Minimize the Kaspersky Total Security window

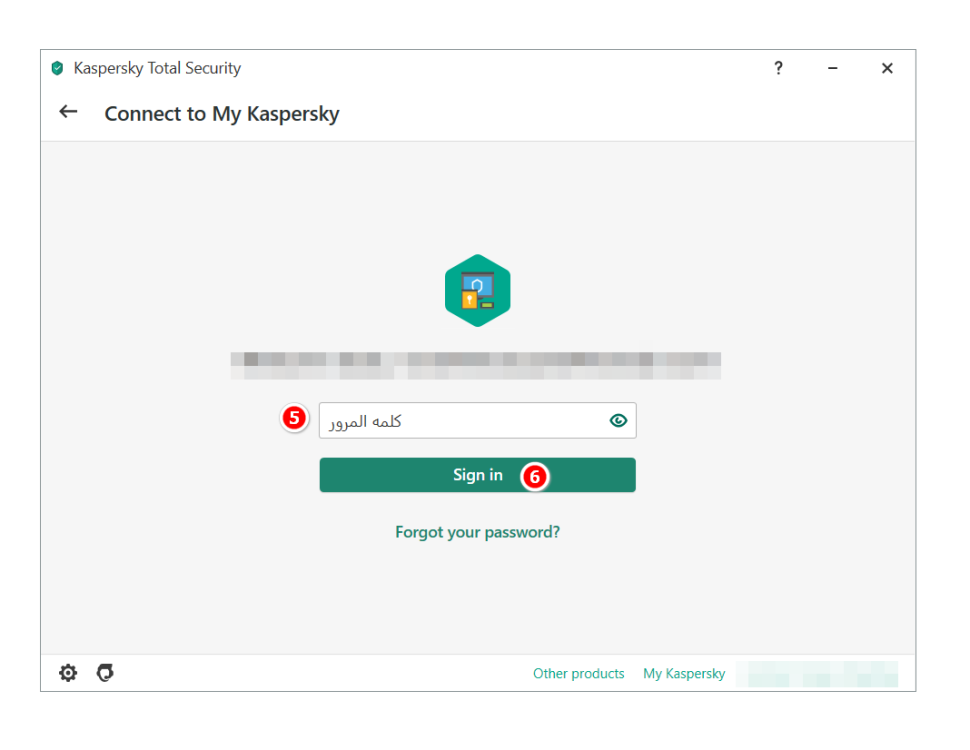833,68
